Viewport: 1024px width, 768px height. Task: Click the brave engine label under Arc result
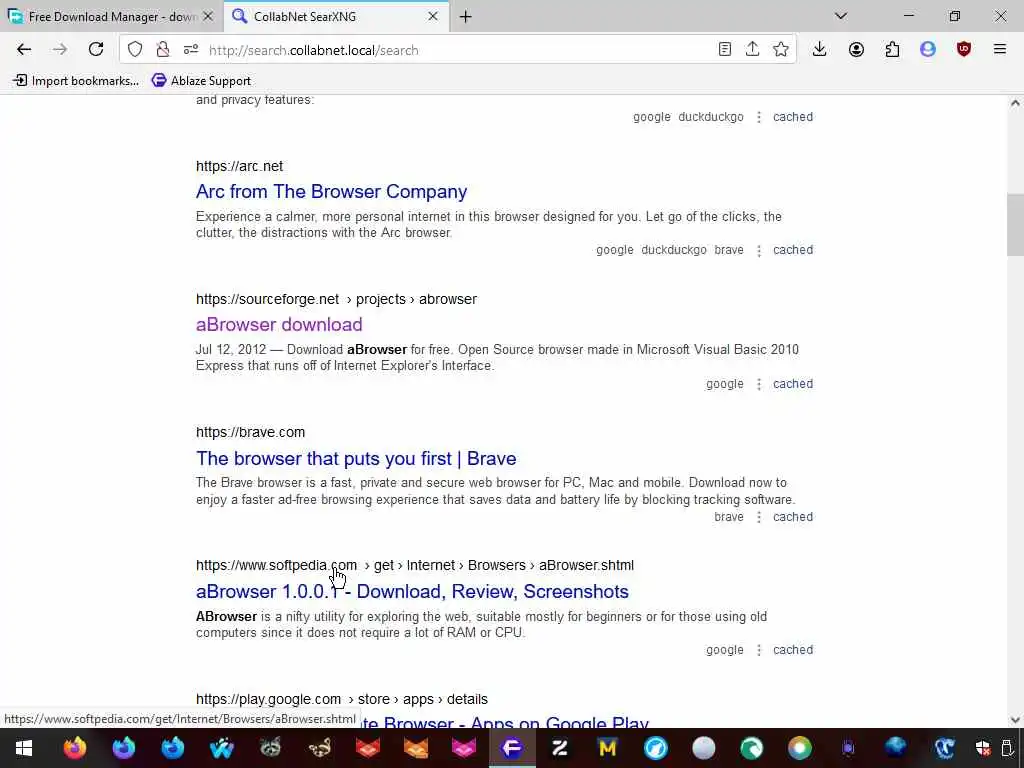[x=729, y=250]
